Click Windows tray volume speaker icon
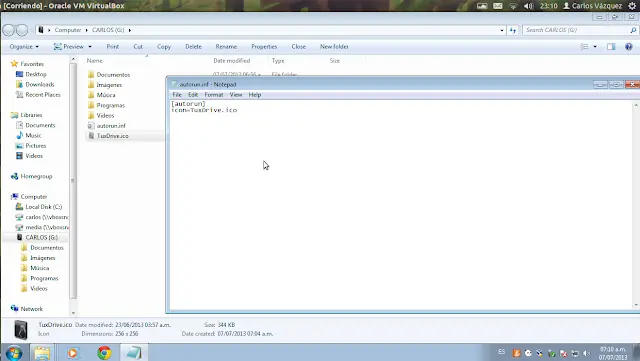This screenshot has height=361, width=640. 587,353
